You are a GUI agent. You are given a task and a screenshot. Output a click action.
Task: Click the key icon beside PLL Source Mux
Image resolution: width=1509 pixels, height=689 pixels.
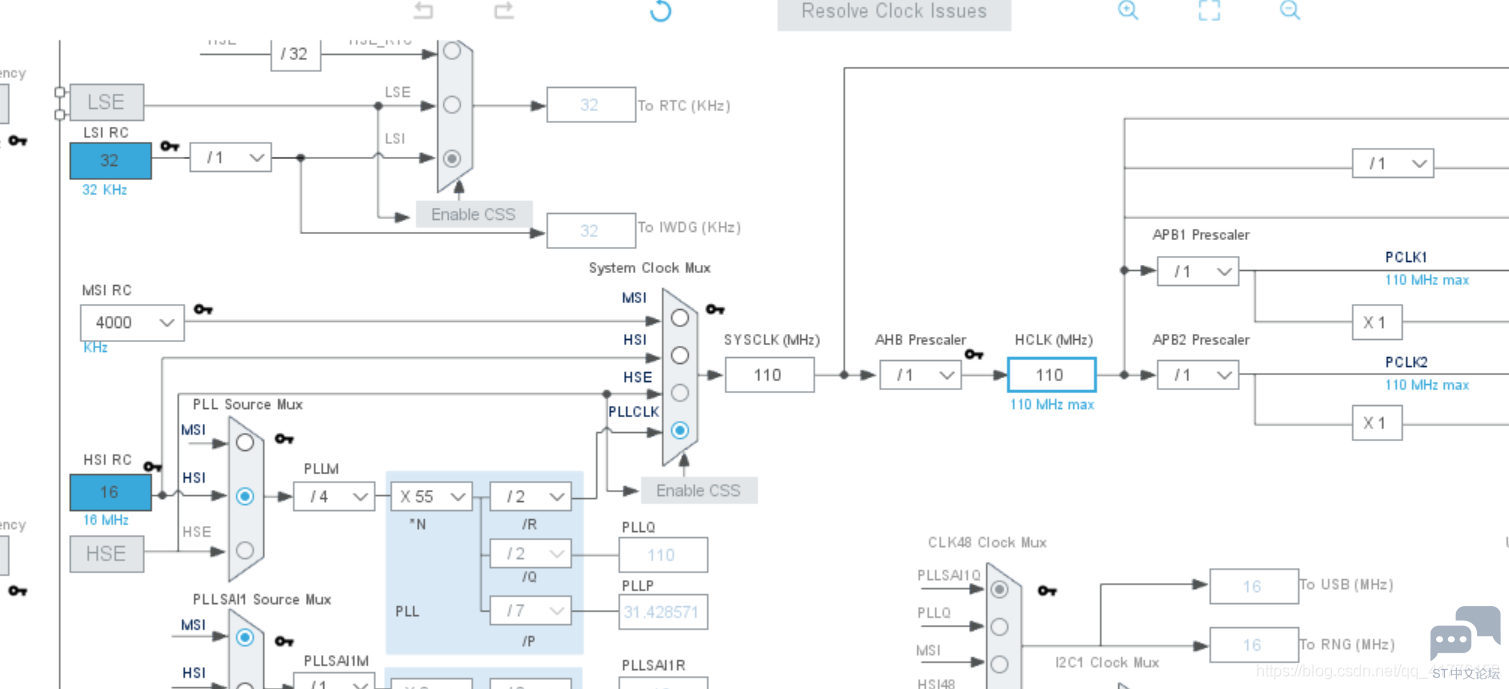284,438
